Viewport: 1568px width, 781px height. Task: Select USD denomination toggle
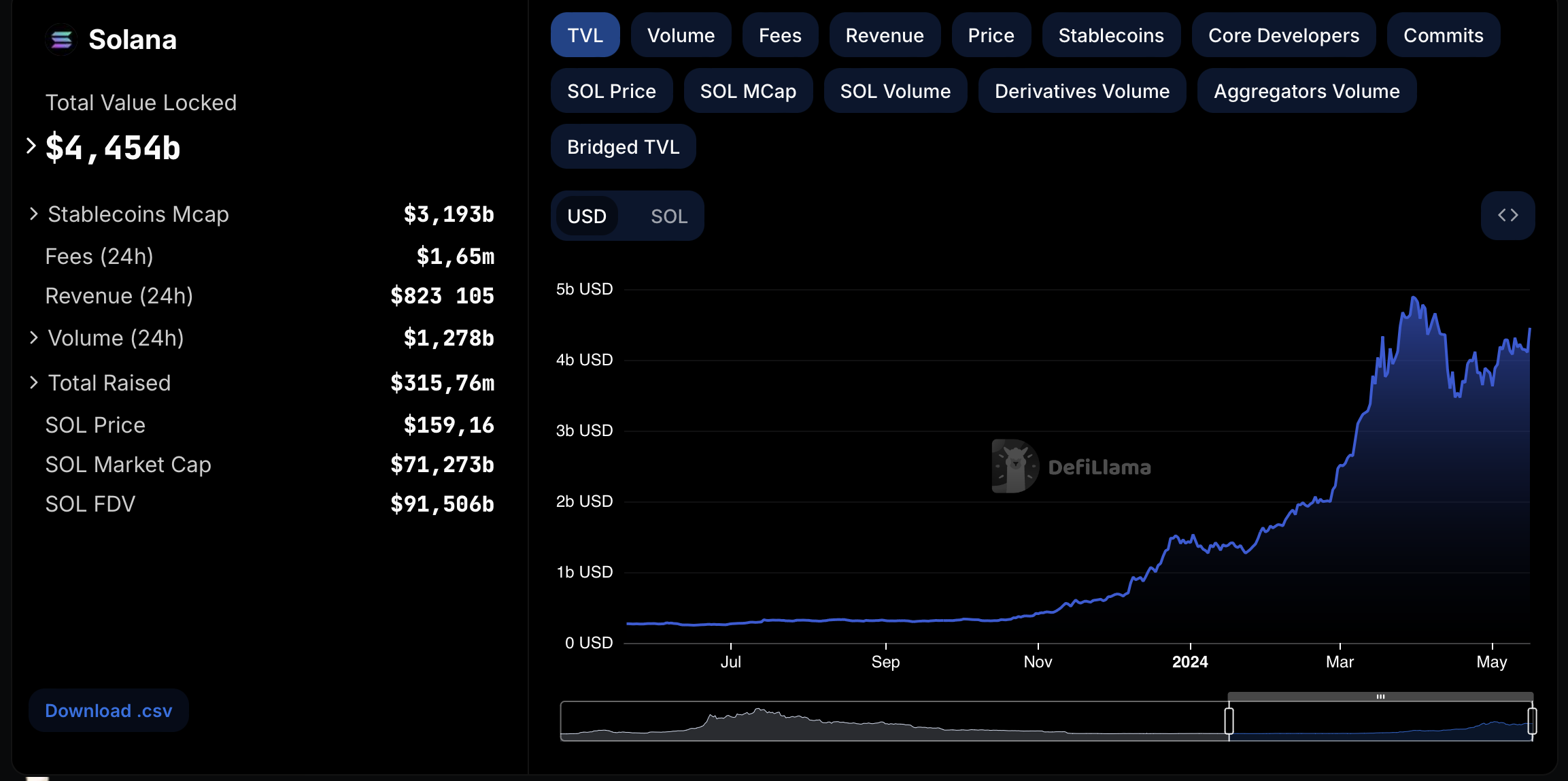(586, 216)
